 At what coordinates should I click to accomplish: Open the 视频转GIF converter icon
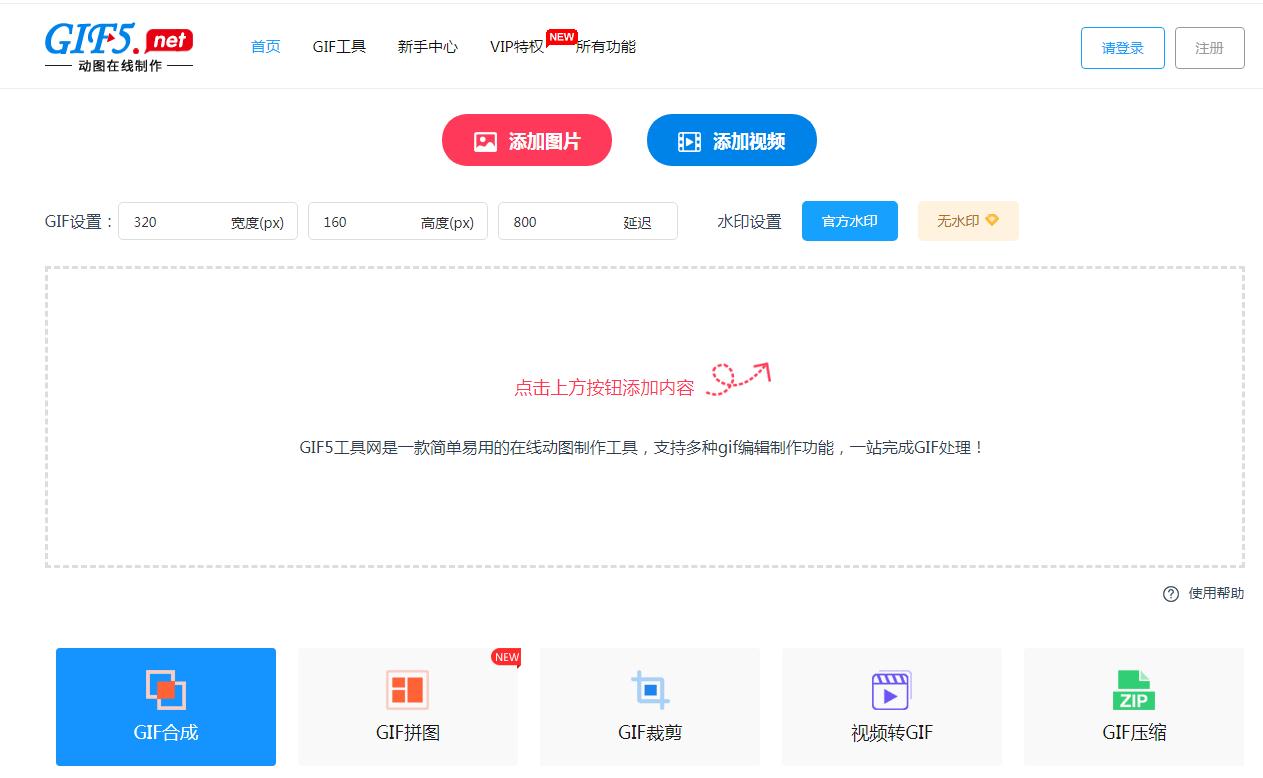tap(891, 690)
